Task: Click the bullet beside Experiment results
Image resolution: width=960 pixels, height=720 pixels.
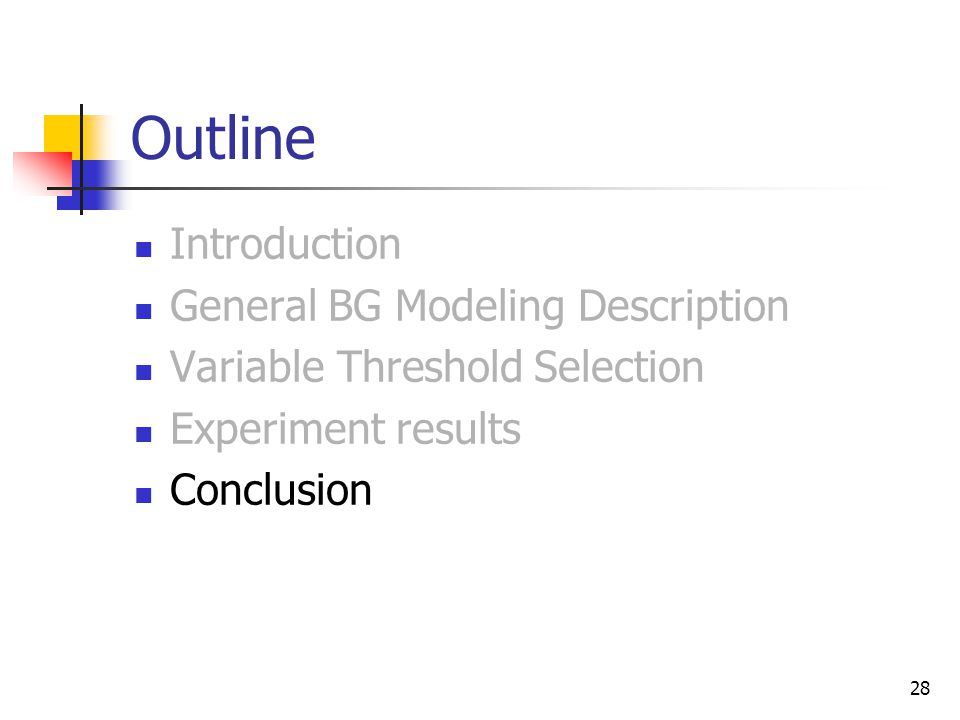Action: pos(144,434)
